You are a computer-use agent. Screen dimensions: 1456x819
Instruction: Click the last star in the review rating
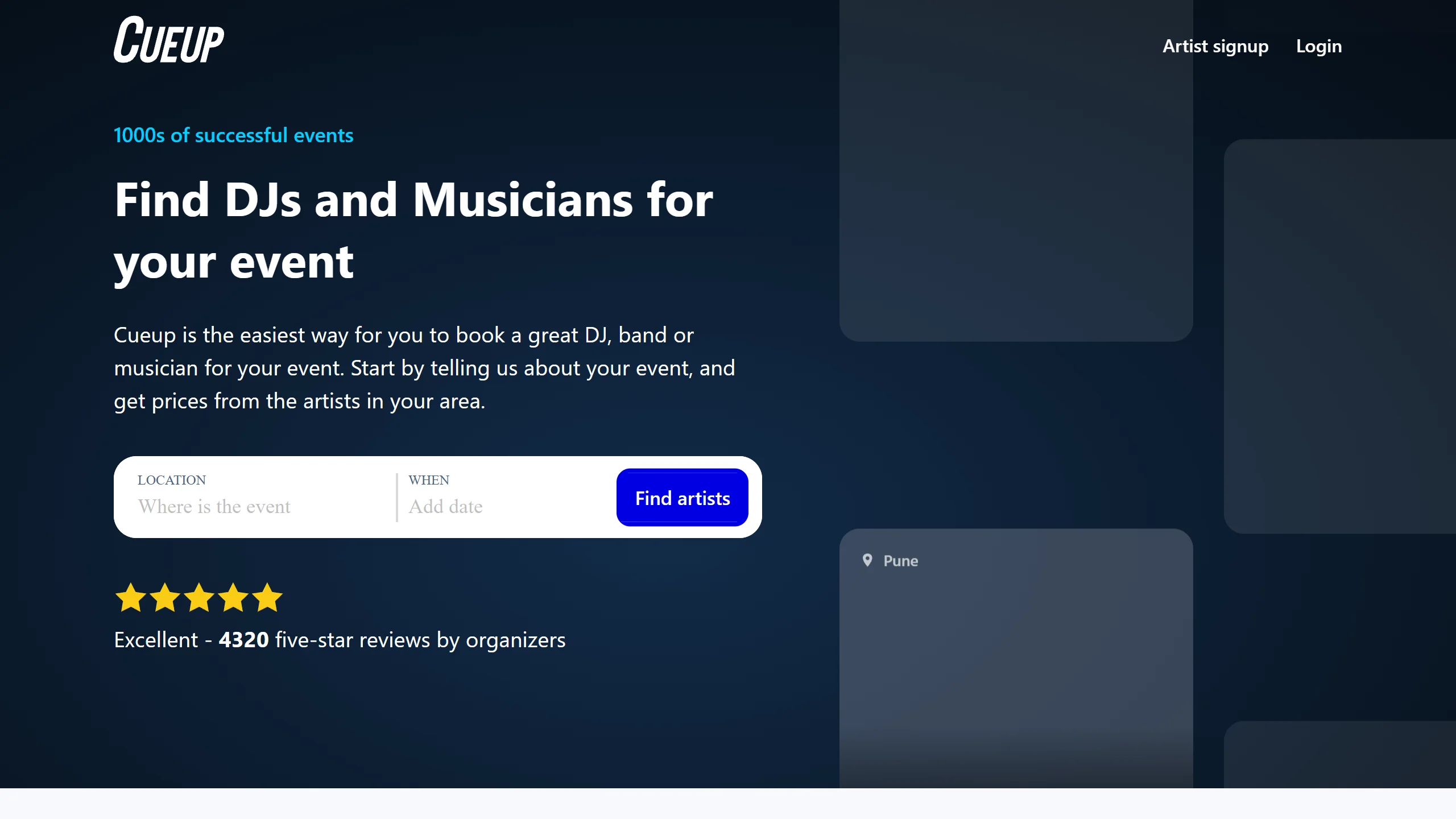[267, 597]
